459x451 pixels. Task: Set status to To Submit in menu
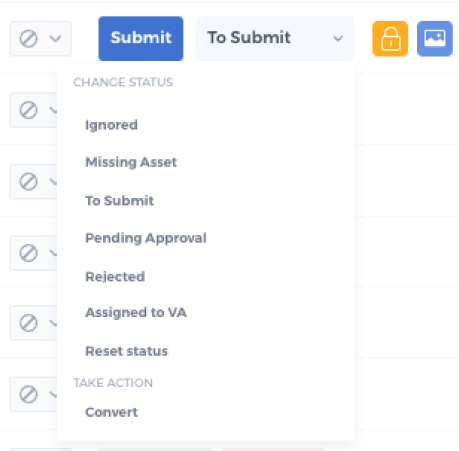pyautogui.click(x=120, y=201)
